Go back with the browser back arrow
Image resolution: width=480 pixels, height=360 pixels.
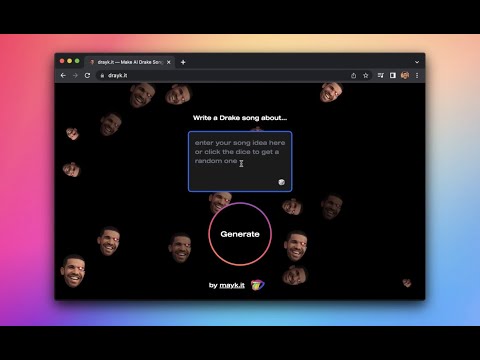coord(63,76)
